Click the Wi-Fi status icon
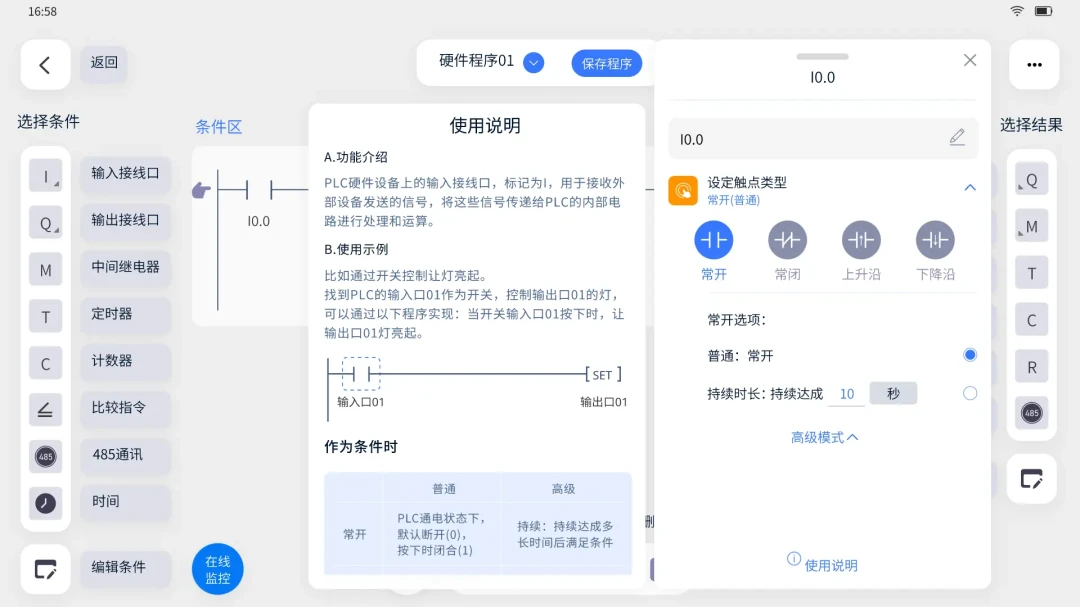1080x607 pixels. (x=1017, y=11)
